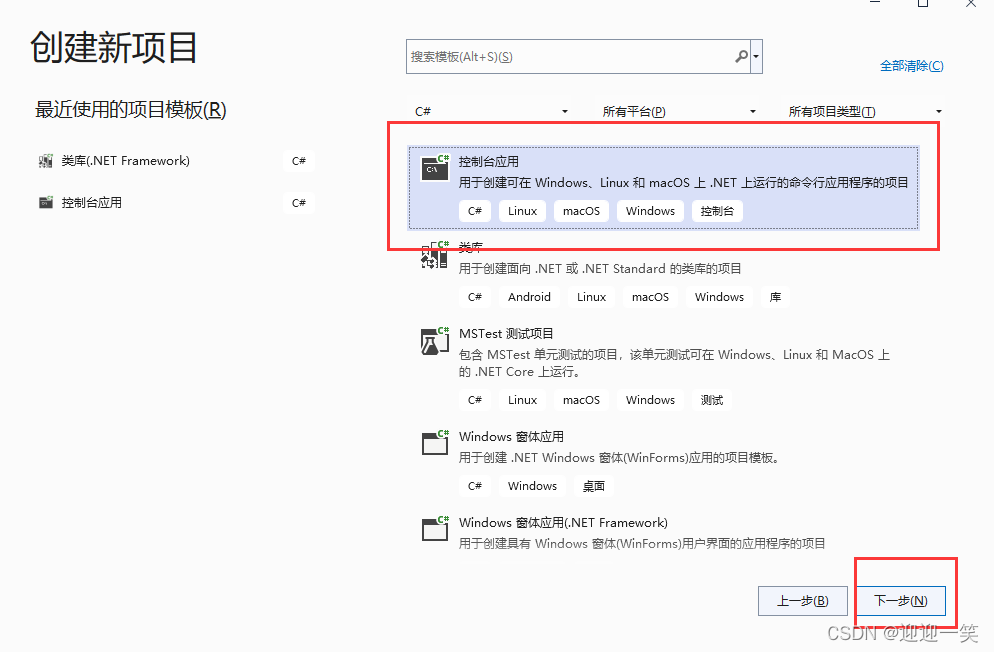Click Android tag under 类库 template
994x652 pixels.
tap(529, 297)
